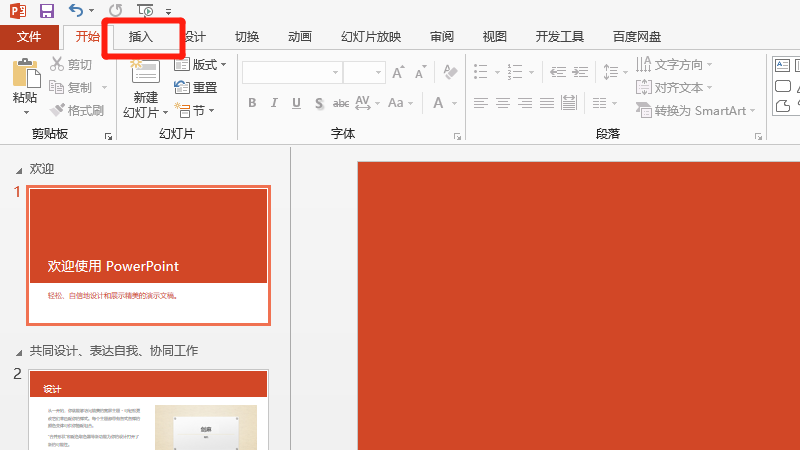
Task: Click the Save icon in quick access toolbar
Action: [x=47, y=11]
